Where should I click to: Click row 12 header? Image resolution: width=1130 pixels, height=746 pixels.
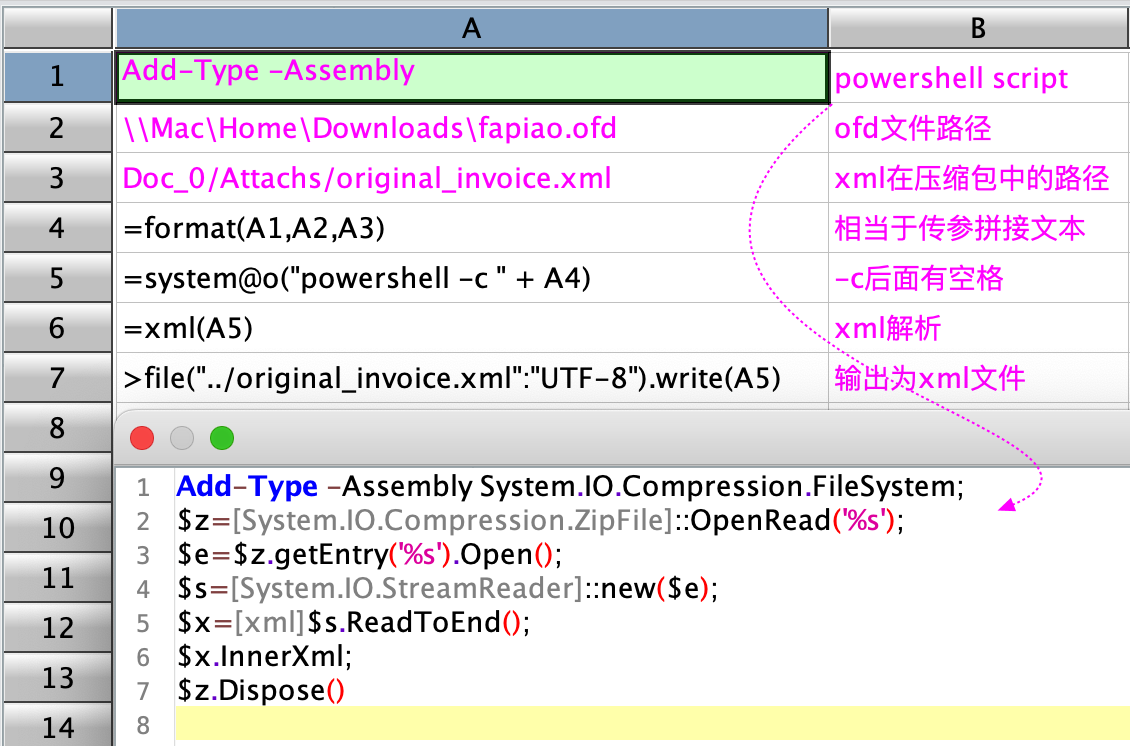58,628
